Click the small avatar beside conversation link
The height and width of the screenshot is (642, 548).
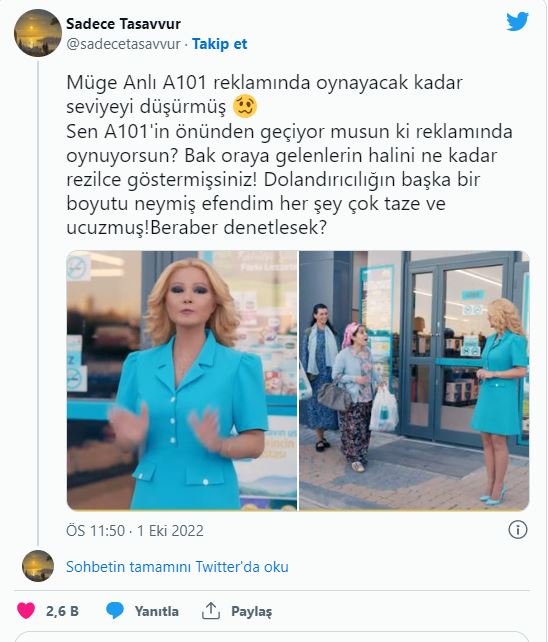[38, 566]
